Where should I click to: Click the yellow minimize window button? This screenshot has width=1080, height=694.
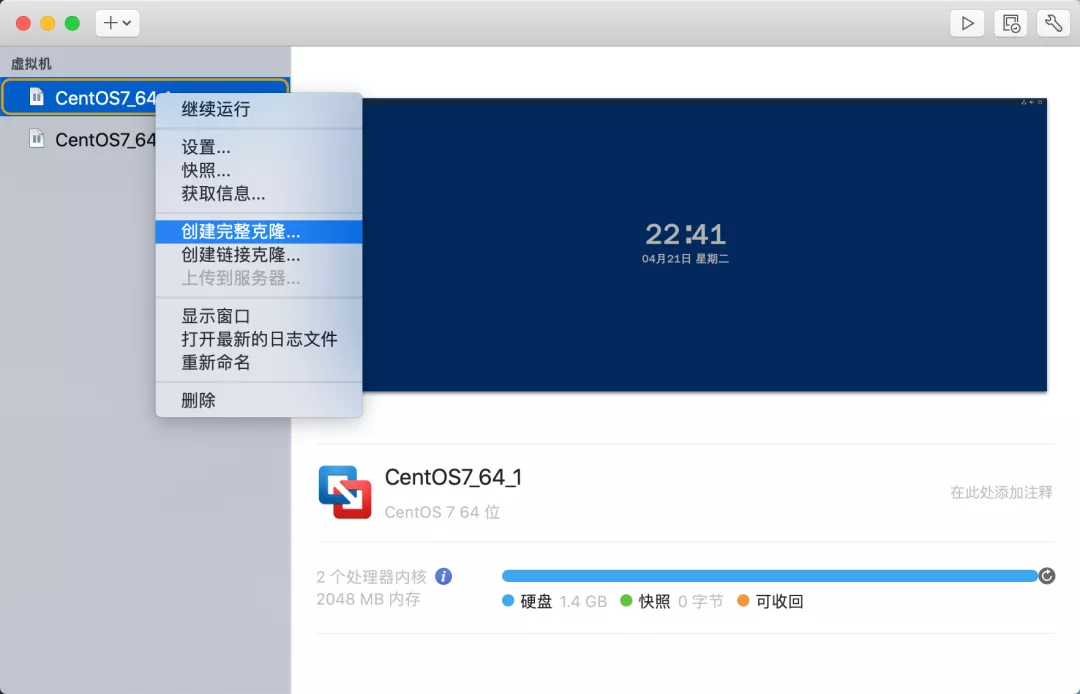[48, 23]
